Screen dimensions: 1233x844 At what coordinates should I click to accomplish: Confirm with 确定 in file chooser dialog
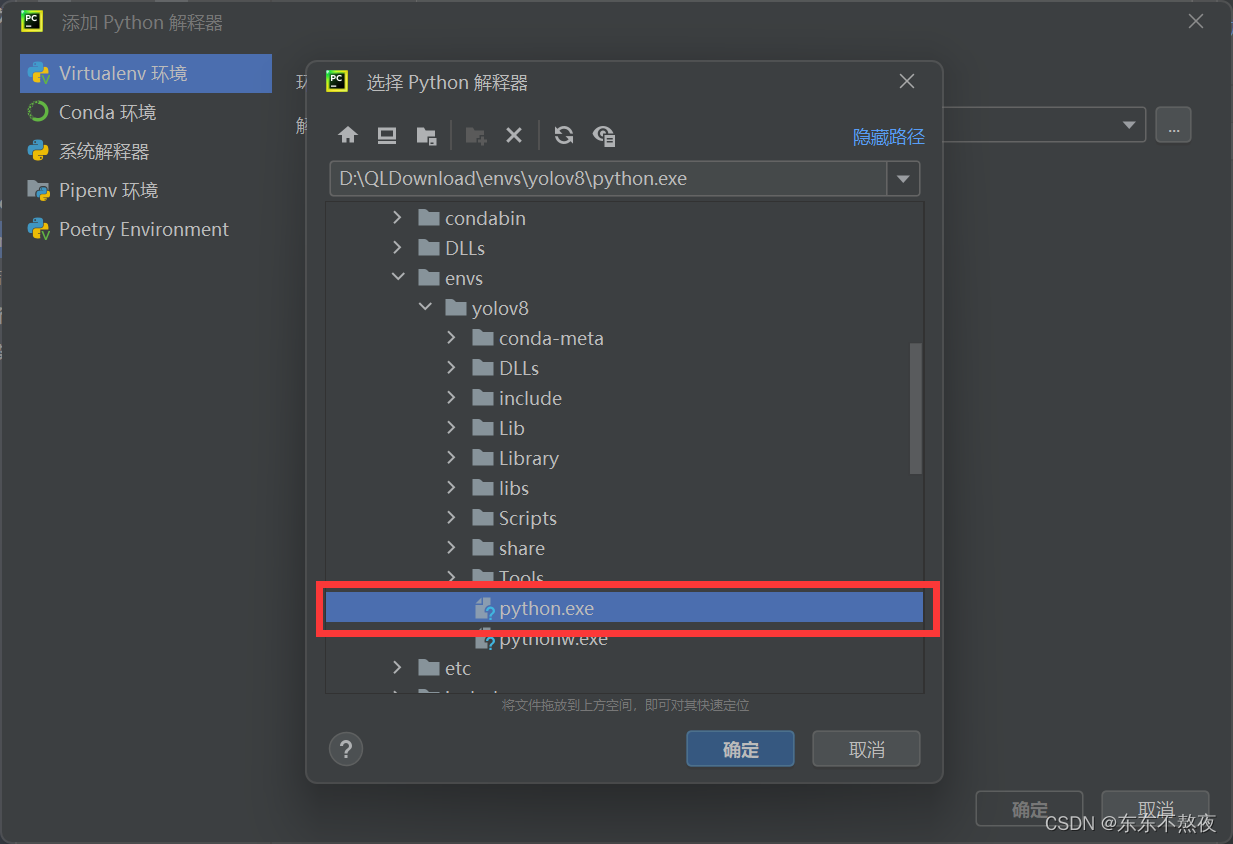pos(740,749)
